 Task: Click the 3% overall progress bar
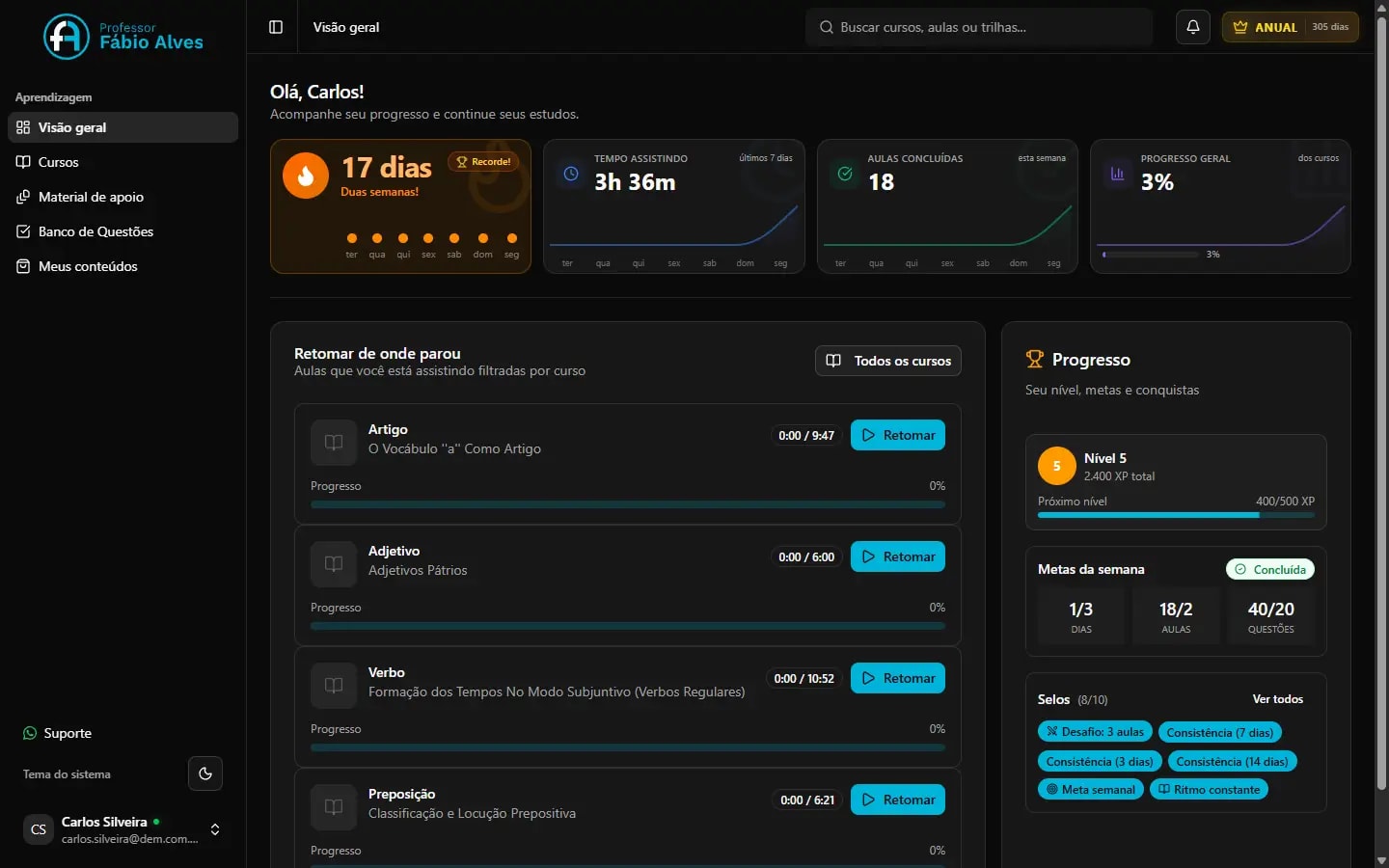1150,255
